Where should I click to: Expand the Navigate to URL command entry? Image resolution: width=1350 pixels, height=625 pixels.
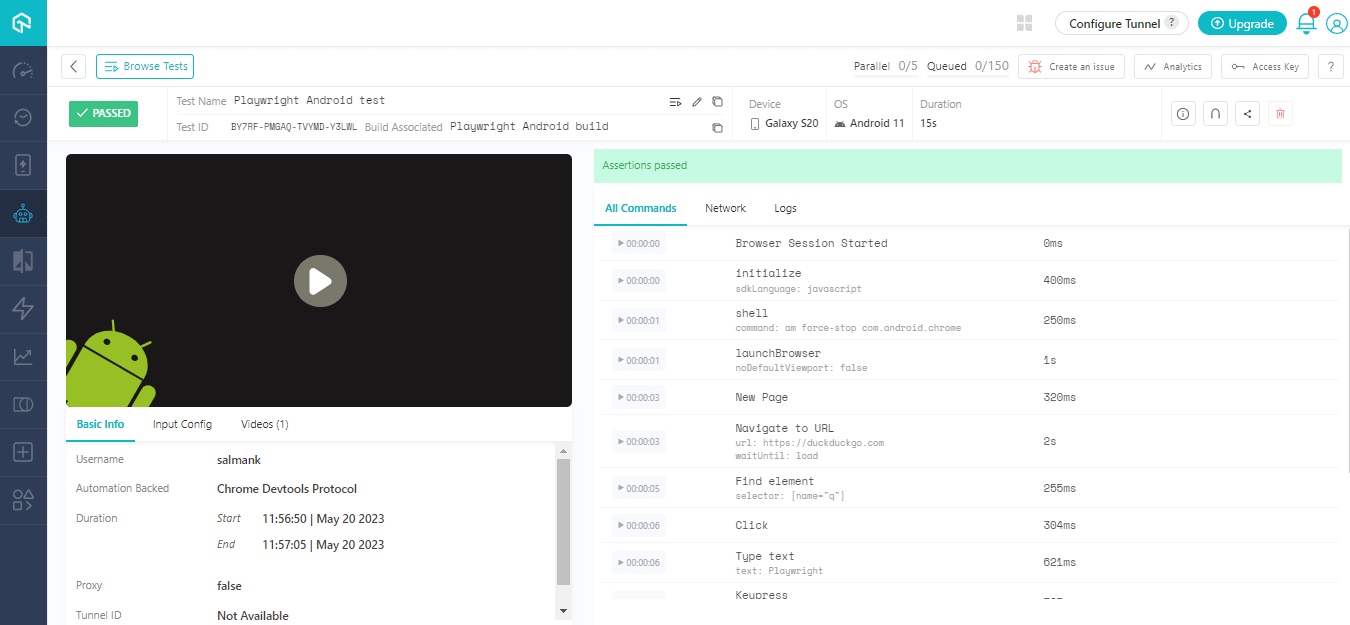click(x=622, y=441)
